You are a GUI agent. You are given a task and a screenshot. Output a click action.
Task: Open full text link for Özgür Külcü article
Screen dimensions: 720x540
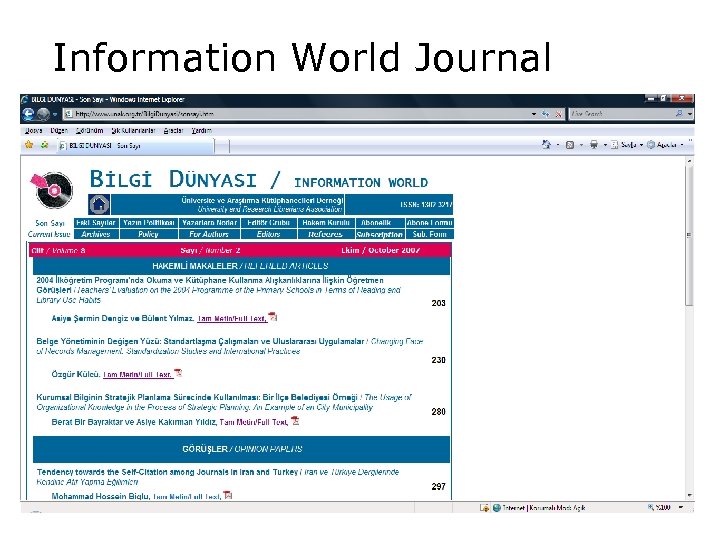(138, 375)
